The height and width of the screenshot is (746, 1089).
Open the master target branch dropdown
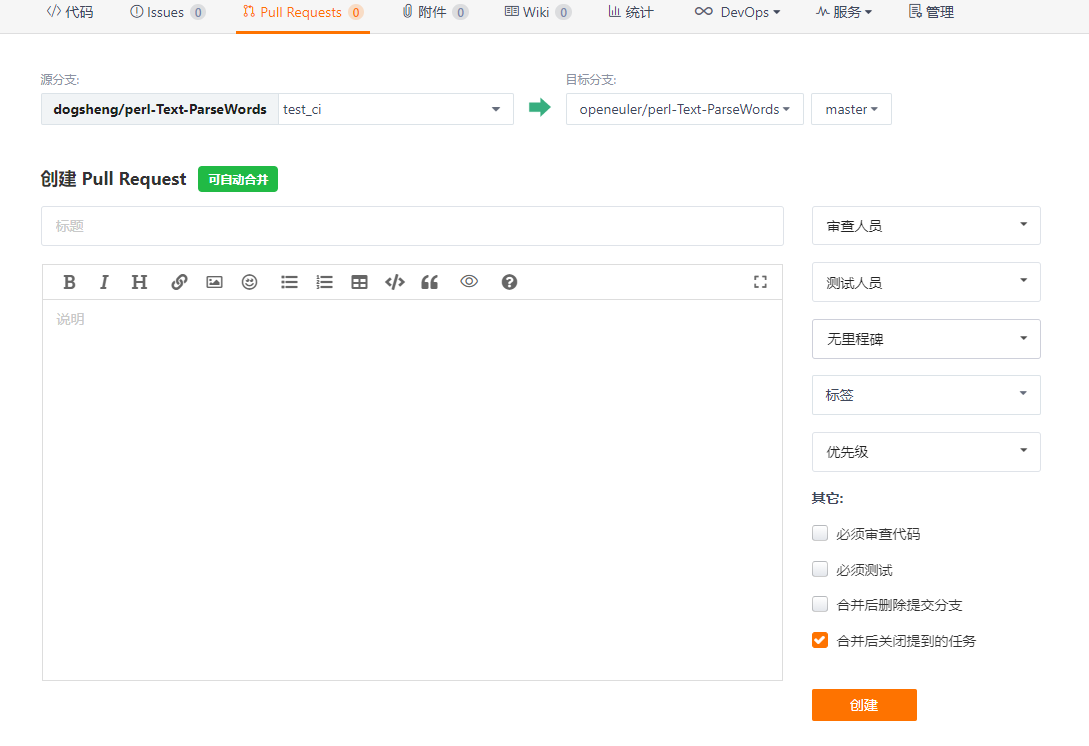tap(851, 109)
